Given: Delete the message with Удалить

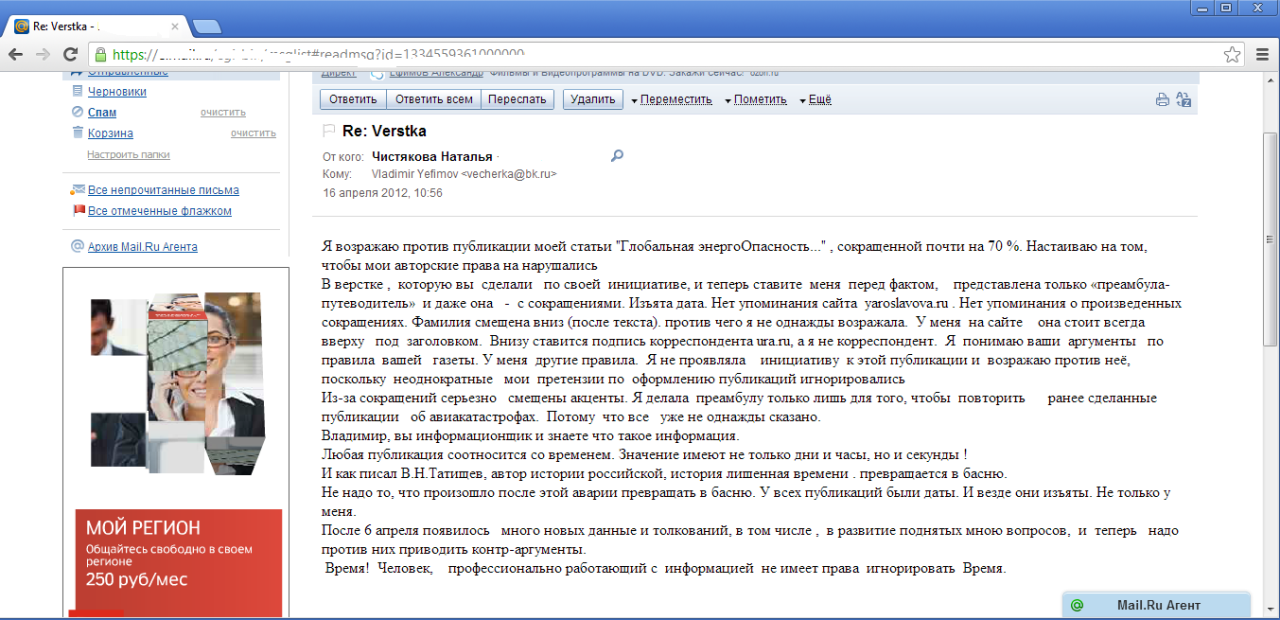Looking at the screenshot, I should pyautogui.click(x=593, y=99).
